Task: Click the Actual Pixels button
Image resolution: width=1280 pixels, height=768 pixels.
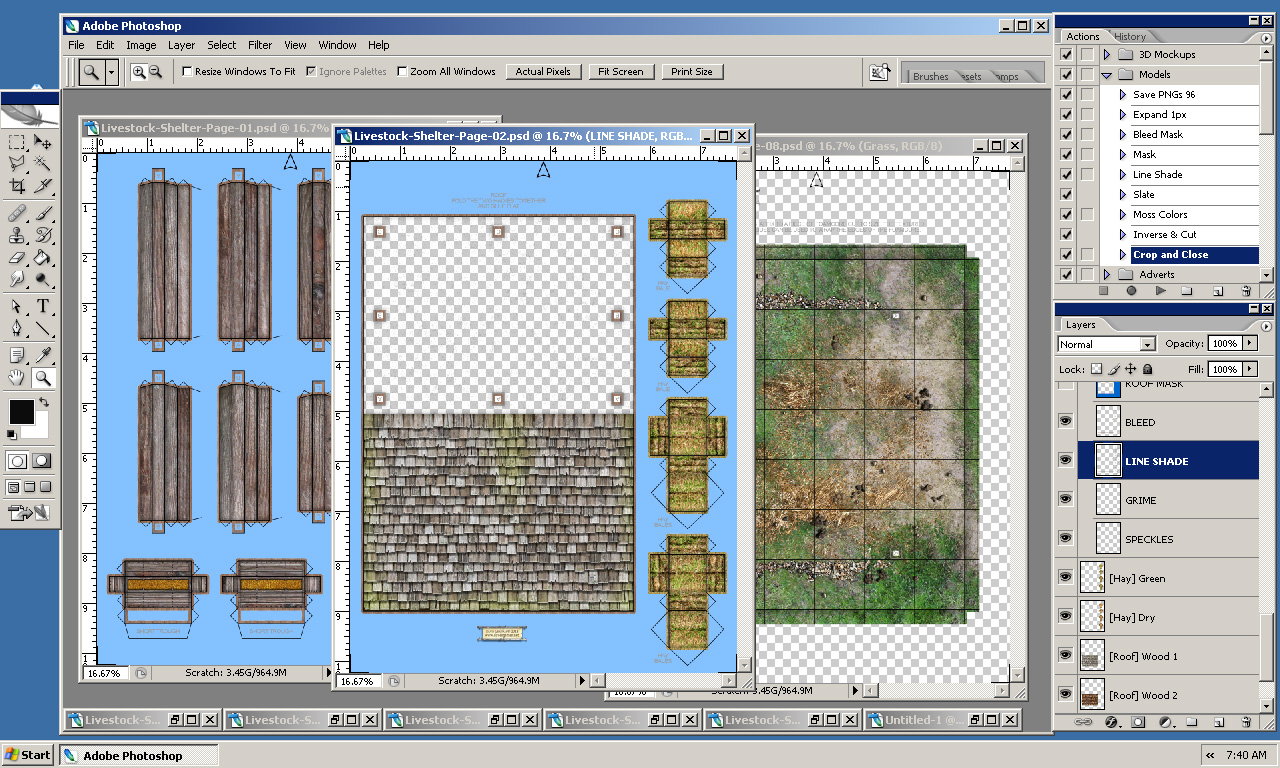Action: pos(543,72)
